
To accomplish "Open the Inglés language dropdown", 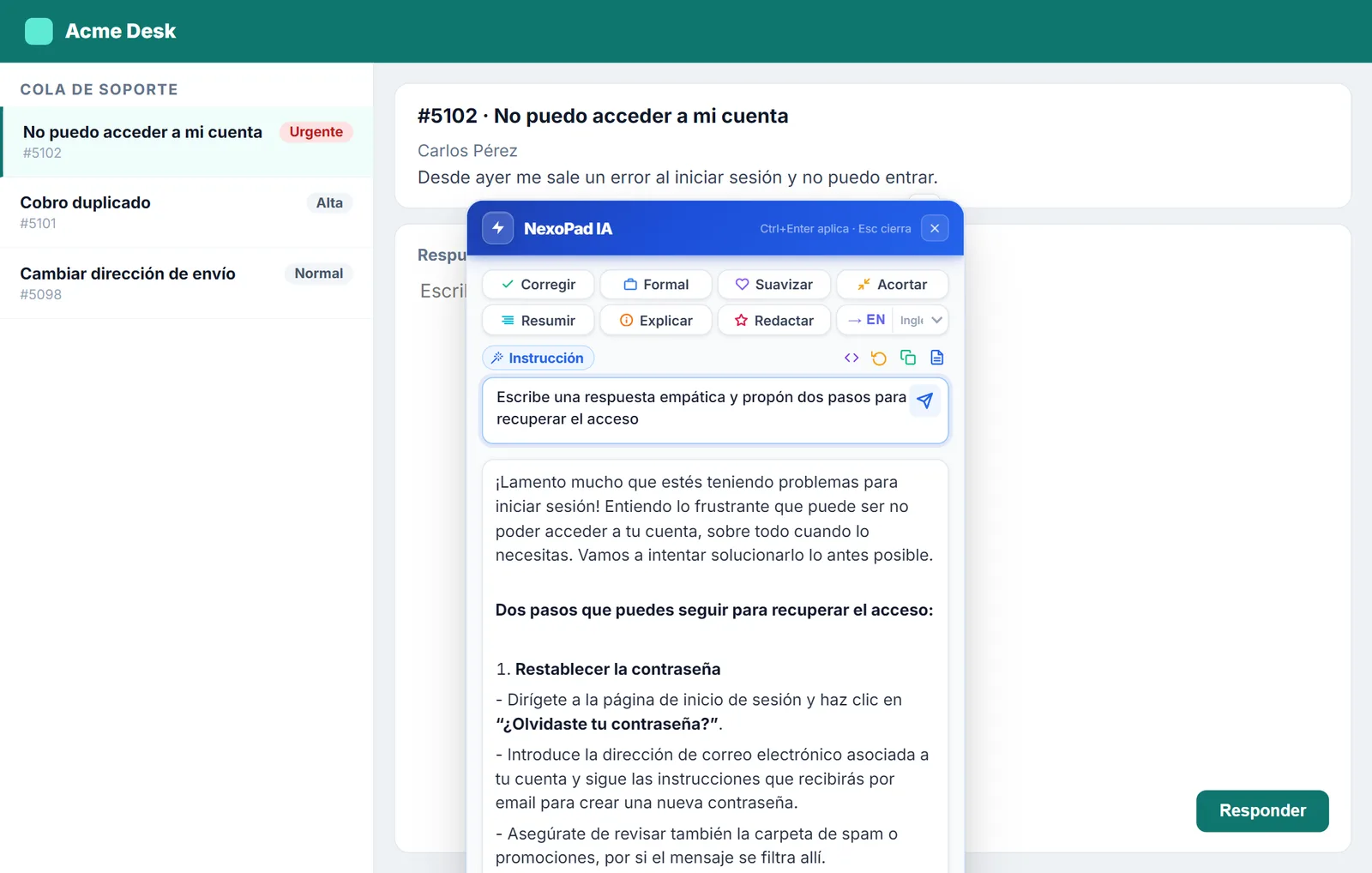I will 921,320.
